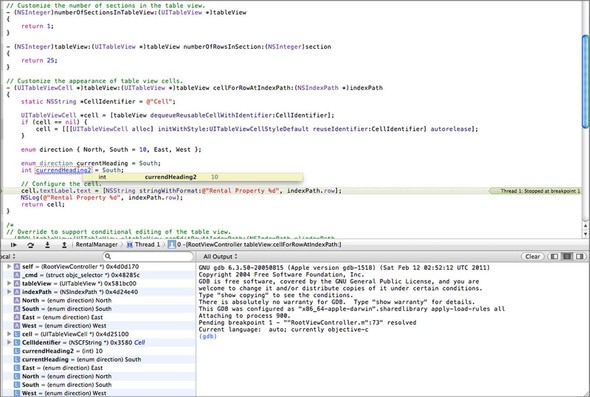590x397 pixels.
Task: Click the numberOfRowsInSection method signature
Action: coord(169,47)
